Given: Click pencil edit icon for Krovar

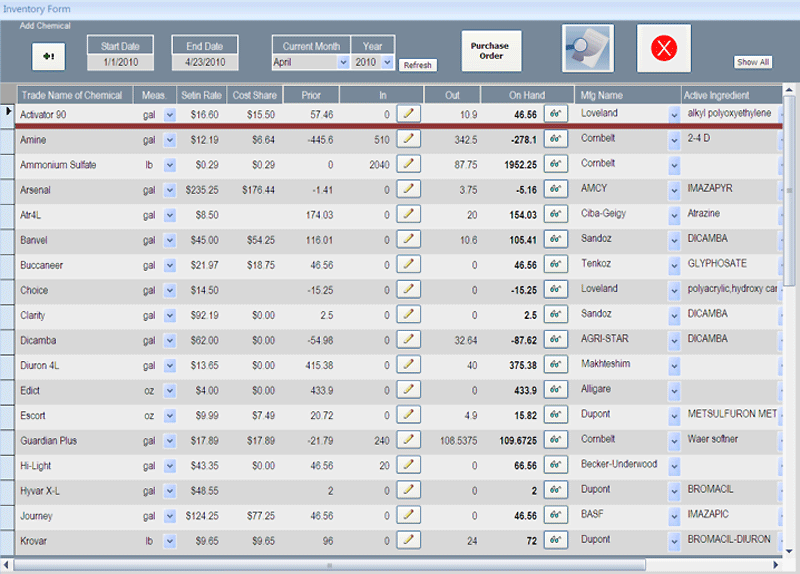Looking at the screenshot, I should [408, 540].
